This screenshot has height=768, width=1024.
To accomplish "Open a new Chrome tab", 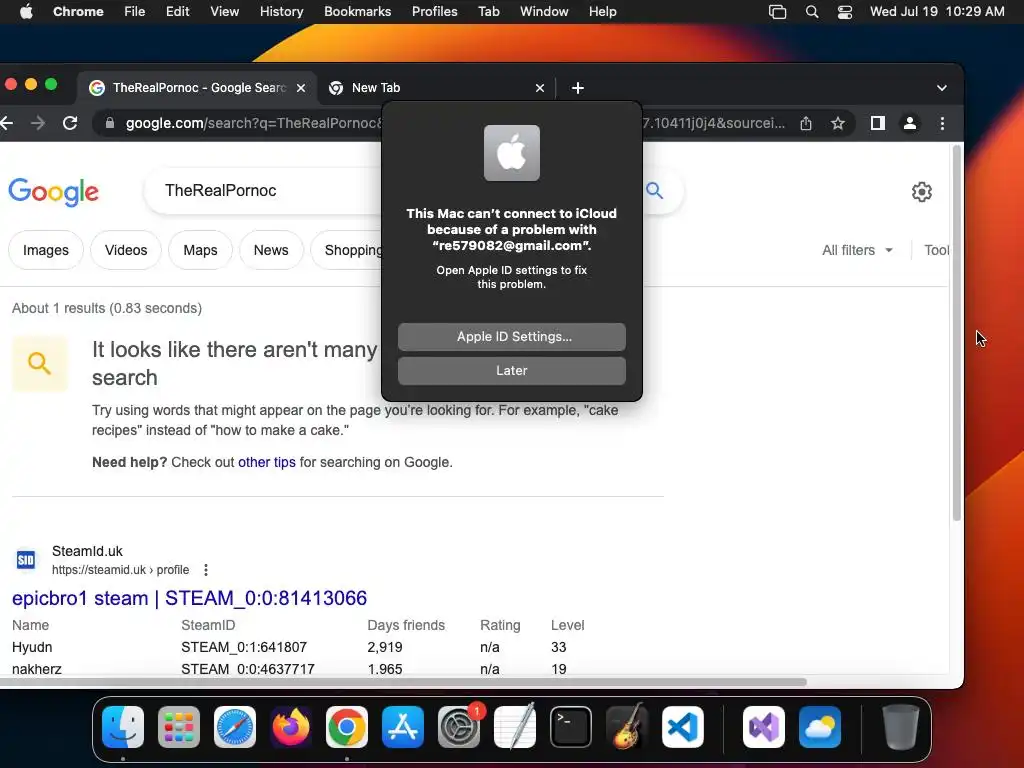I will (x=578, y=88).
